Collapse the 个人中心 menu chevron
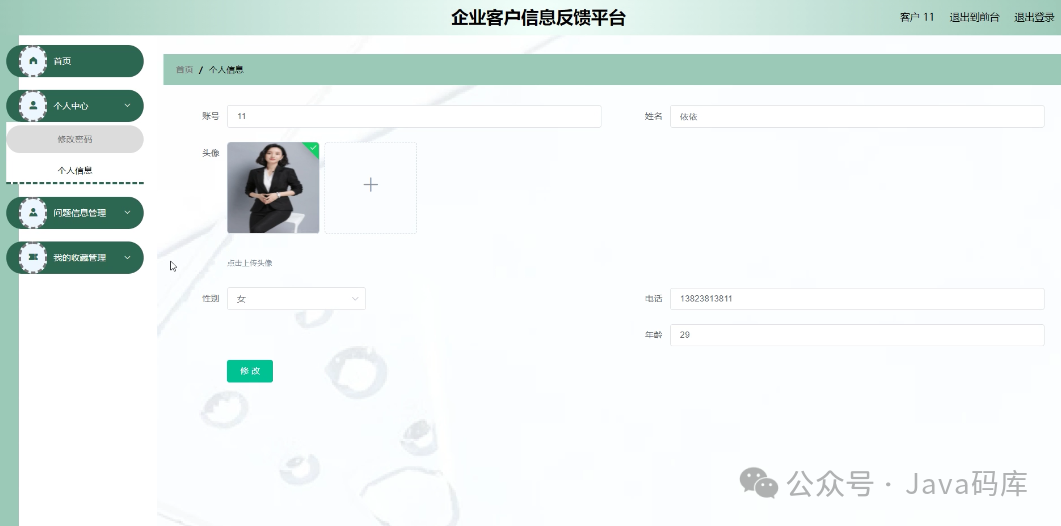Screen dimensions: 1061x526 127,106
